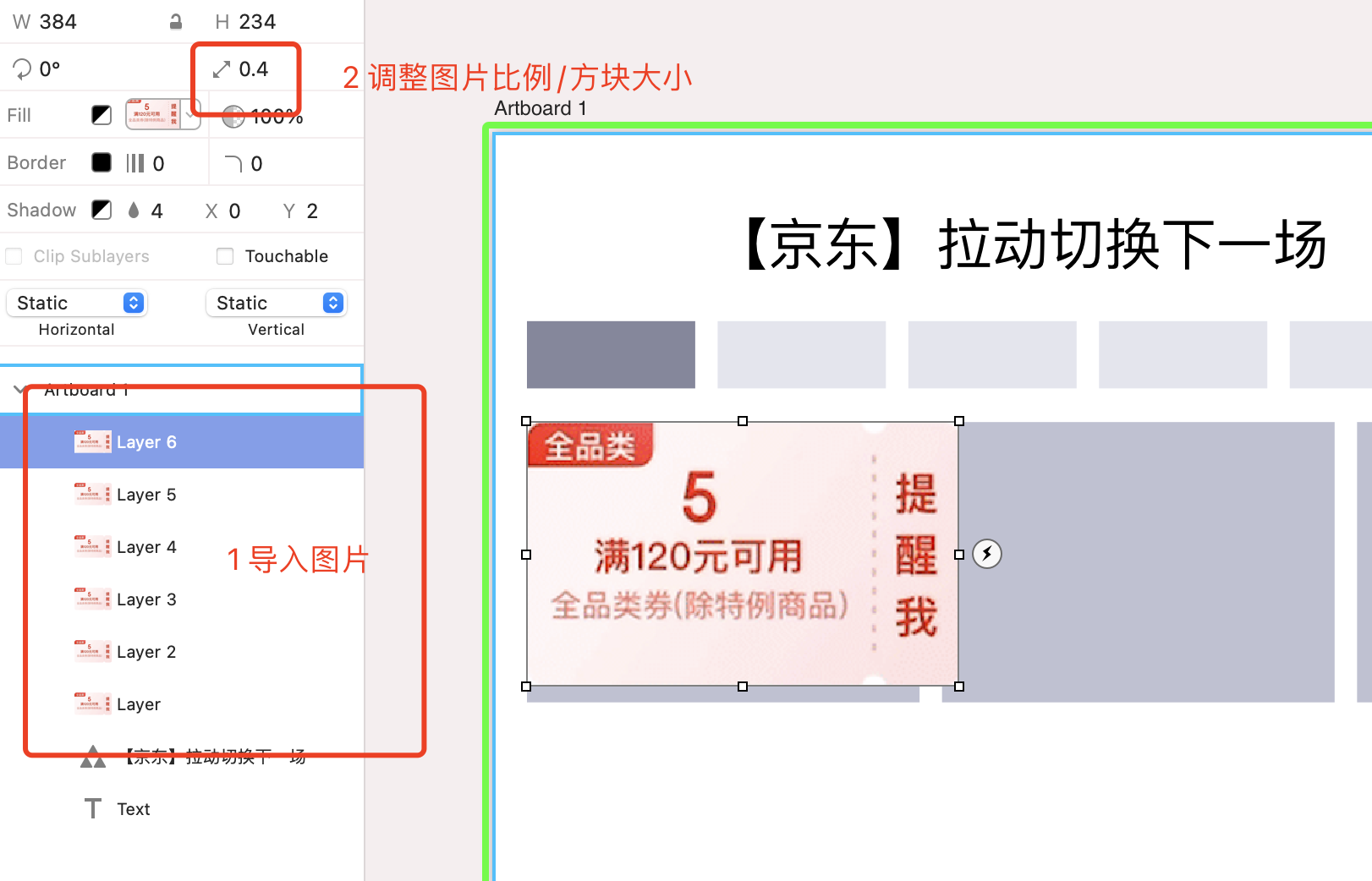Click the Shadow color swatch

coord(102,210)
